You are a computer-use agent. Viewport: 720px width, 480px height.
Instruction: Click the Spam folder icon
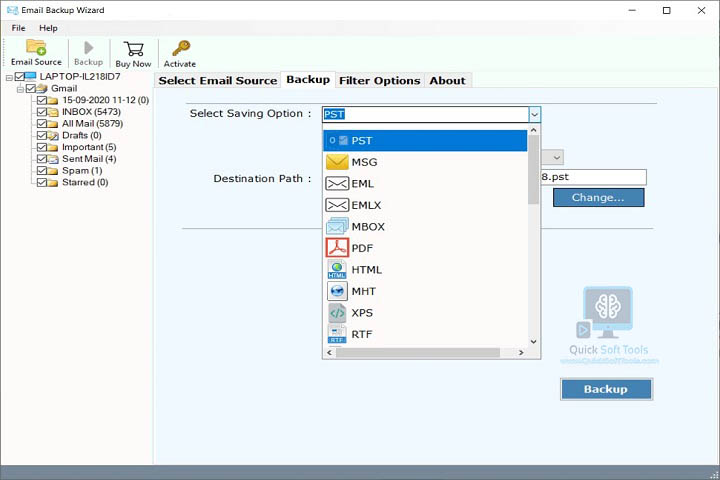(x=52, y=171)
